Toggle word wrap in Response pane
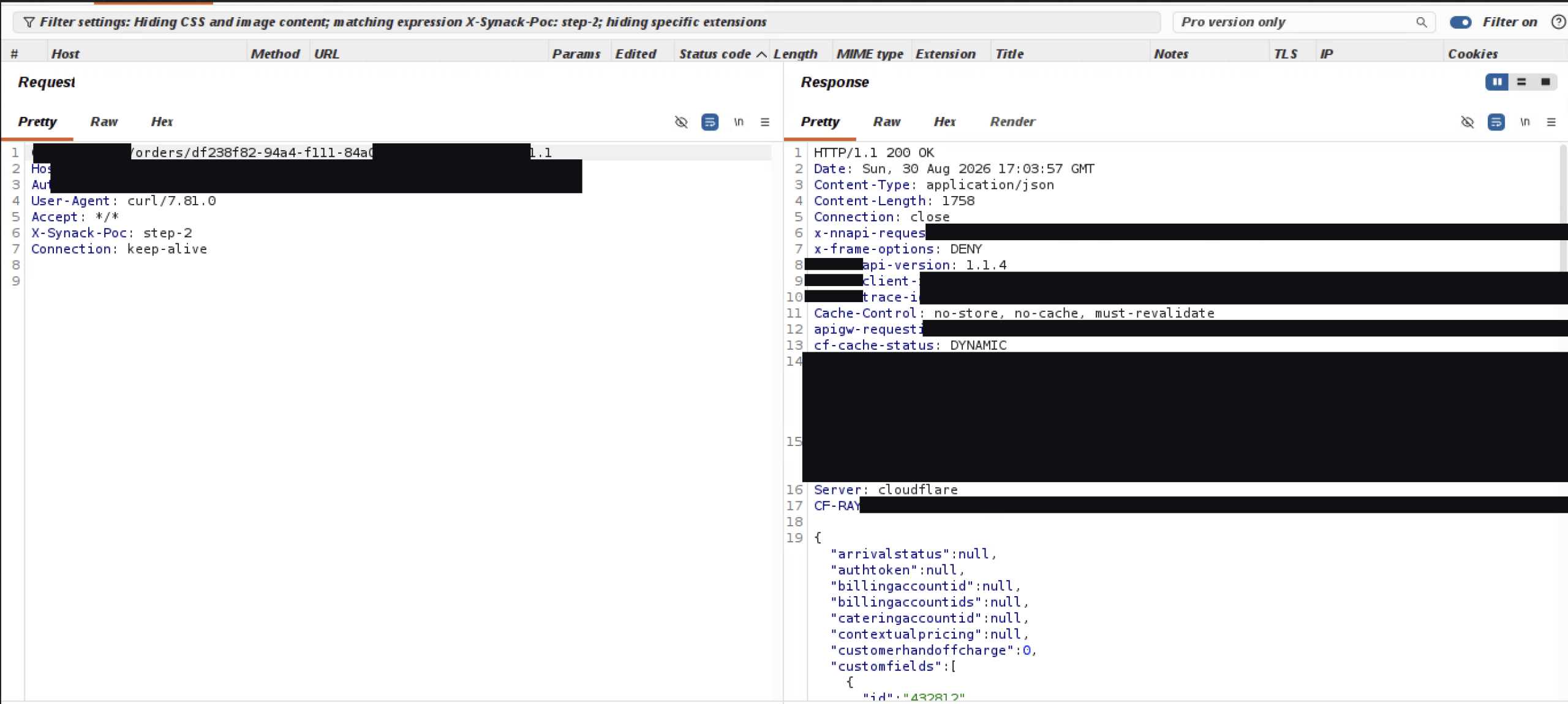 1496,122
